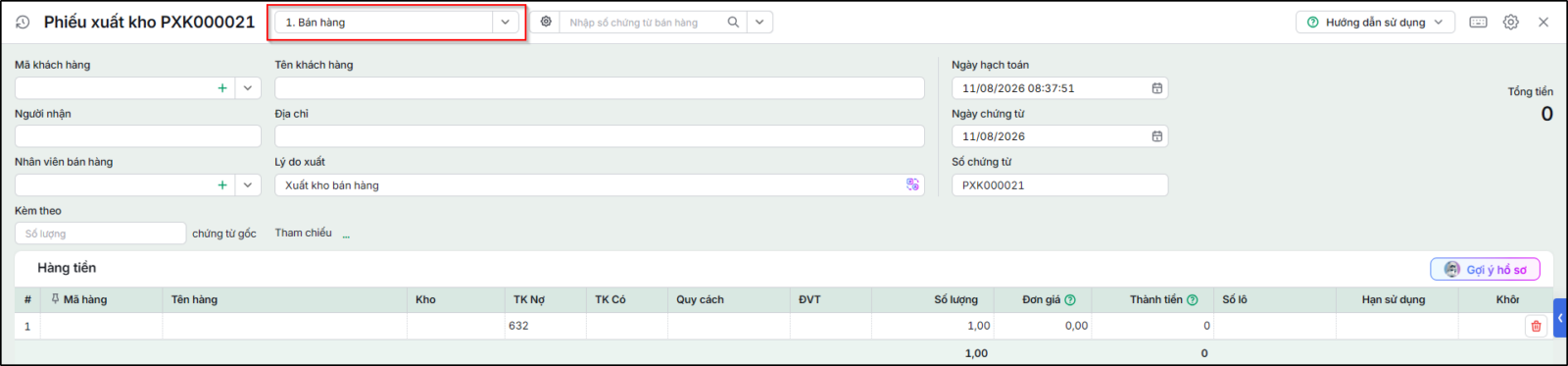Click the Tên khách hàng field
Screen dimensions: 1568x366
[599, 87]
